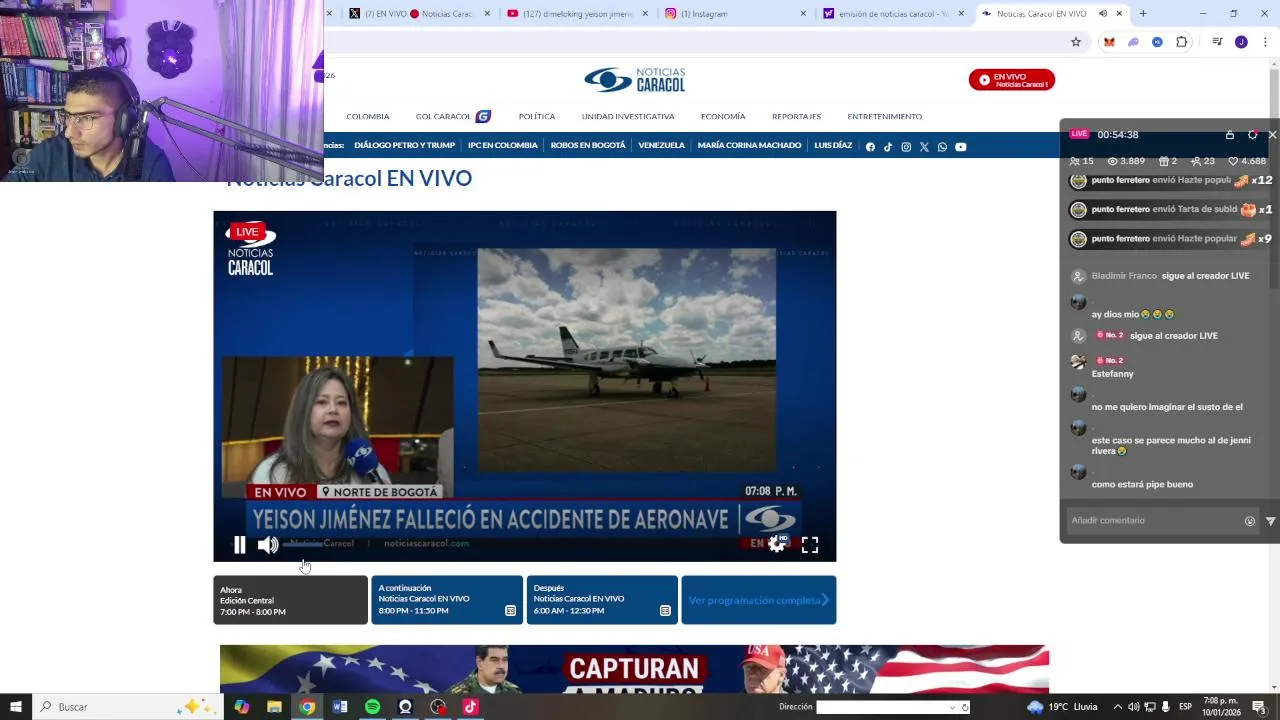Select A continuación 8:00 PM schedule card
The width and height of the screenshot is (1280, 720).
(x=447, y=600)
